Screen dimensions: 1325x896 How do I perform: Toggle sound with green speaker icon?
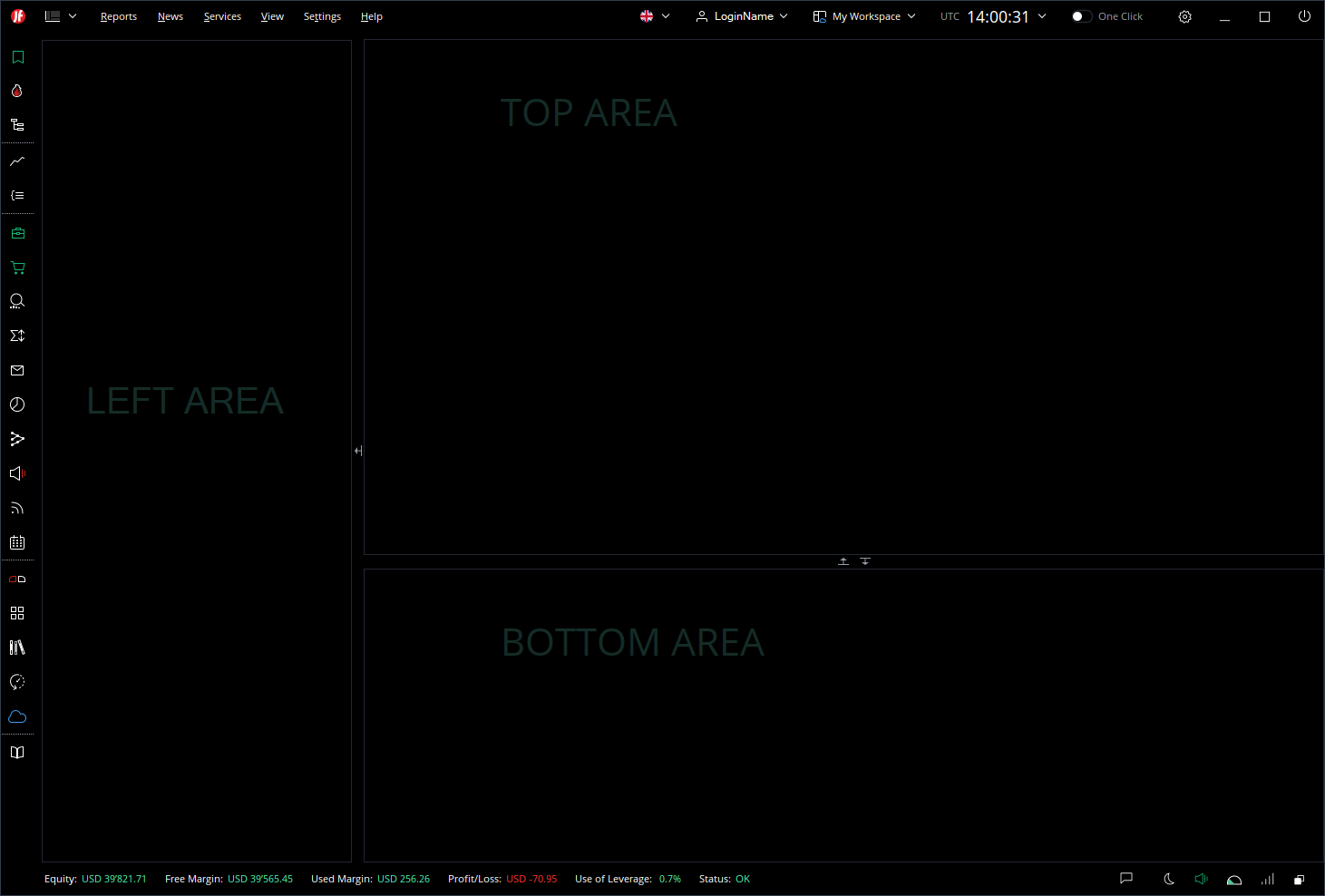pyautogui.click(x=1202, y=879)
